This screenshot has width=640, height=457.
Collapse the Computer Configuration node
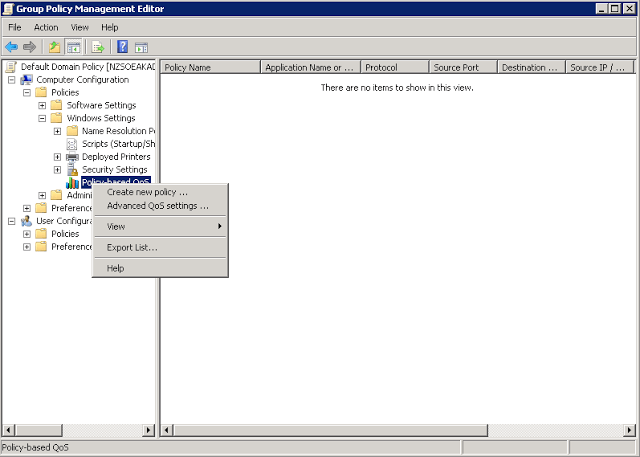click(x=12, y=80)
